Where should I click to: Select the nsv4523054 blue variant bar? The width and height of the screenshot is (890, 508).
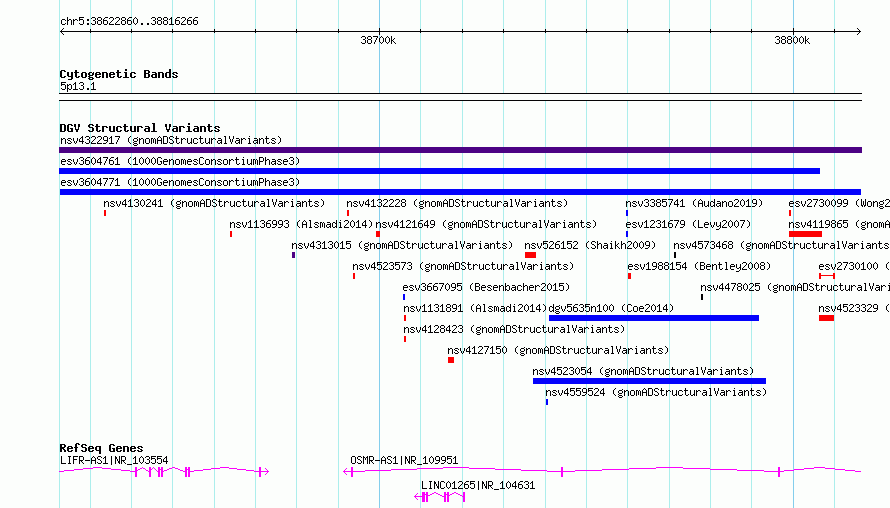coord(649,381)
